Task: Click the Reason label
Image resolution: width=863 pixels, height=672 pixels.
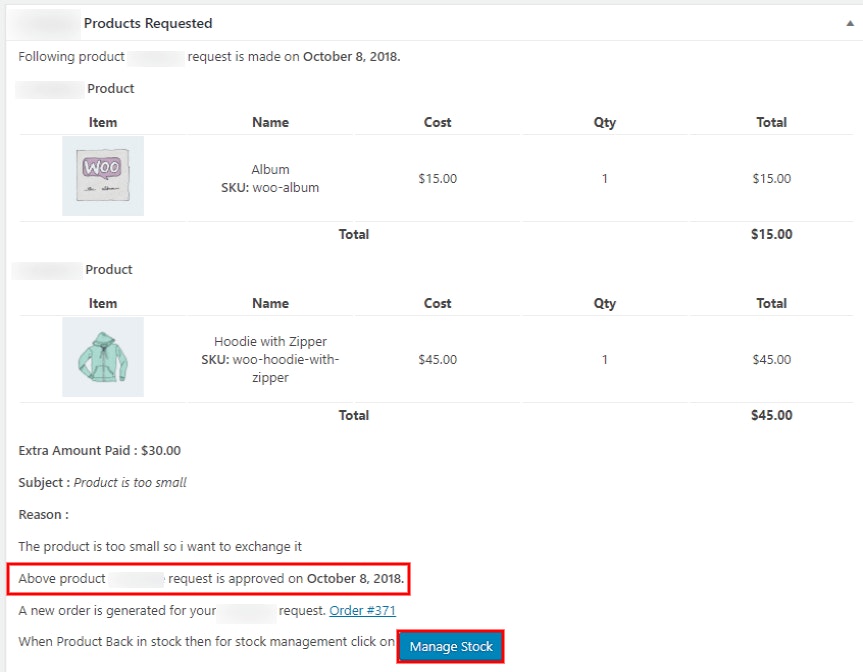Action: pyautogui.click(x=43, y=515)
